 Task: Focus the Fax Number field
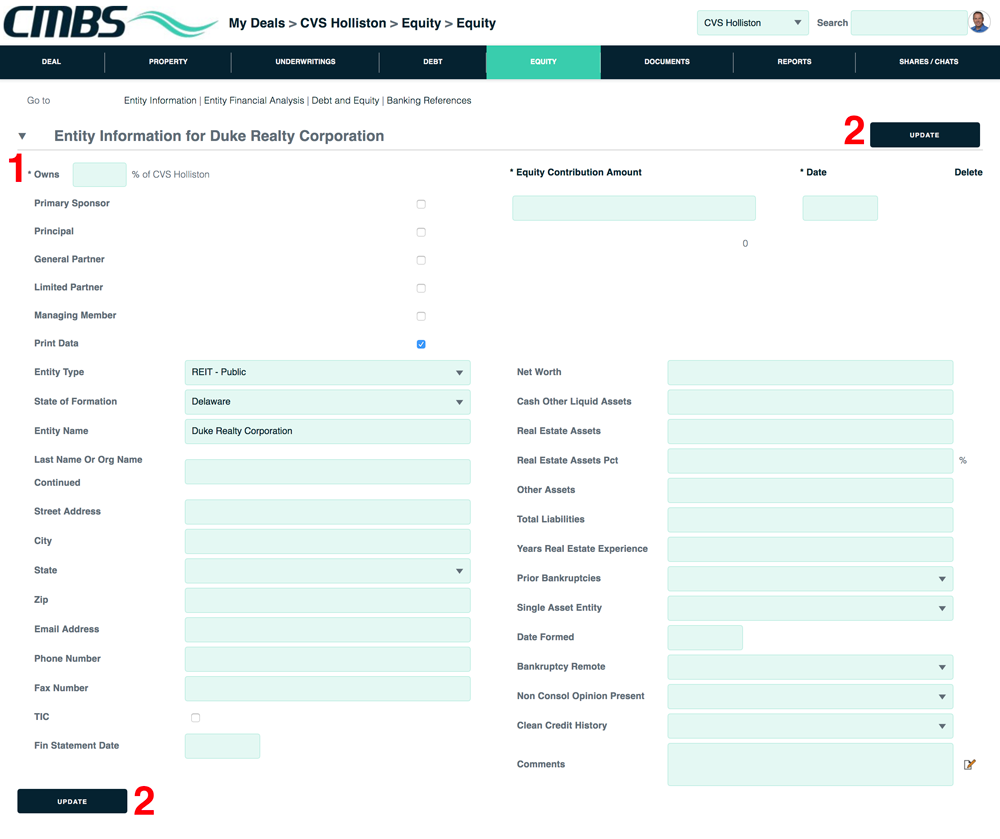coord(328,689)
